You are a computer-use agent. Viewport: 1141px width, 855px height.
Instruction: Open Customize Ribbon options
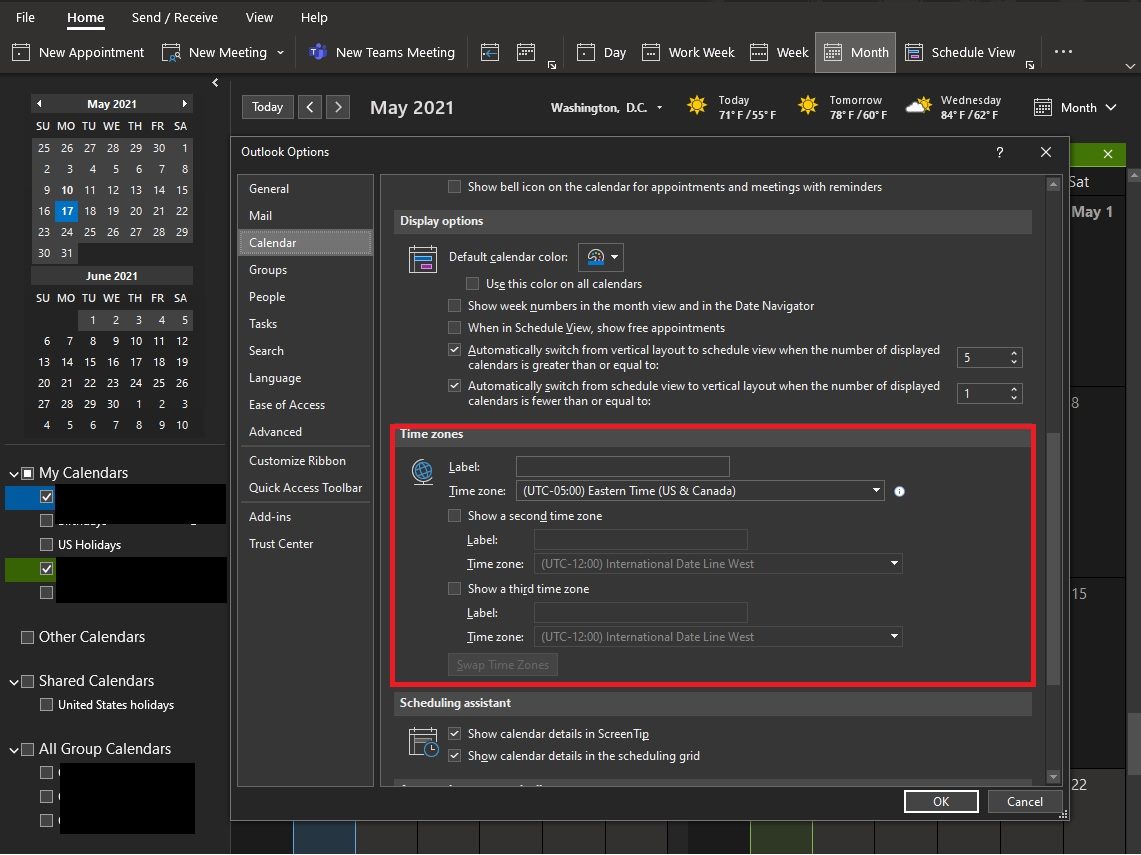(305, 461)
